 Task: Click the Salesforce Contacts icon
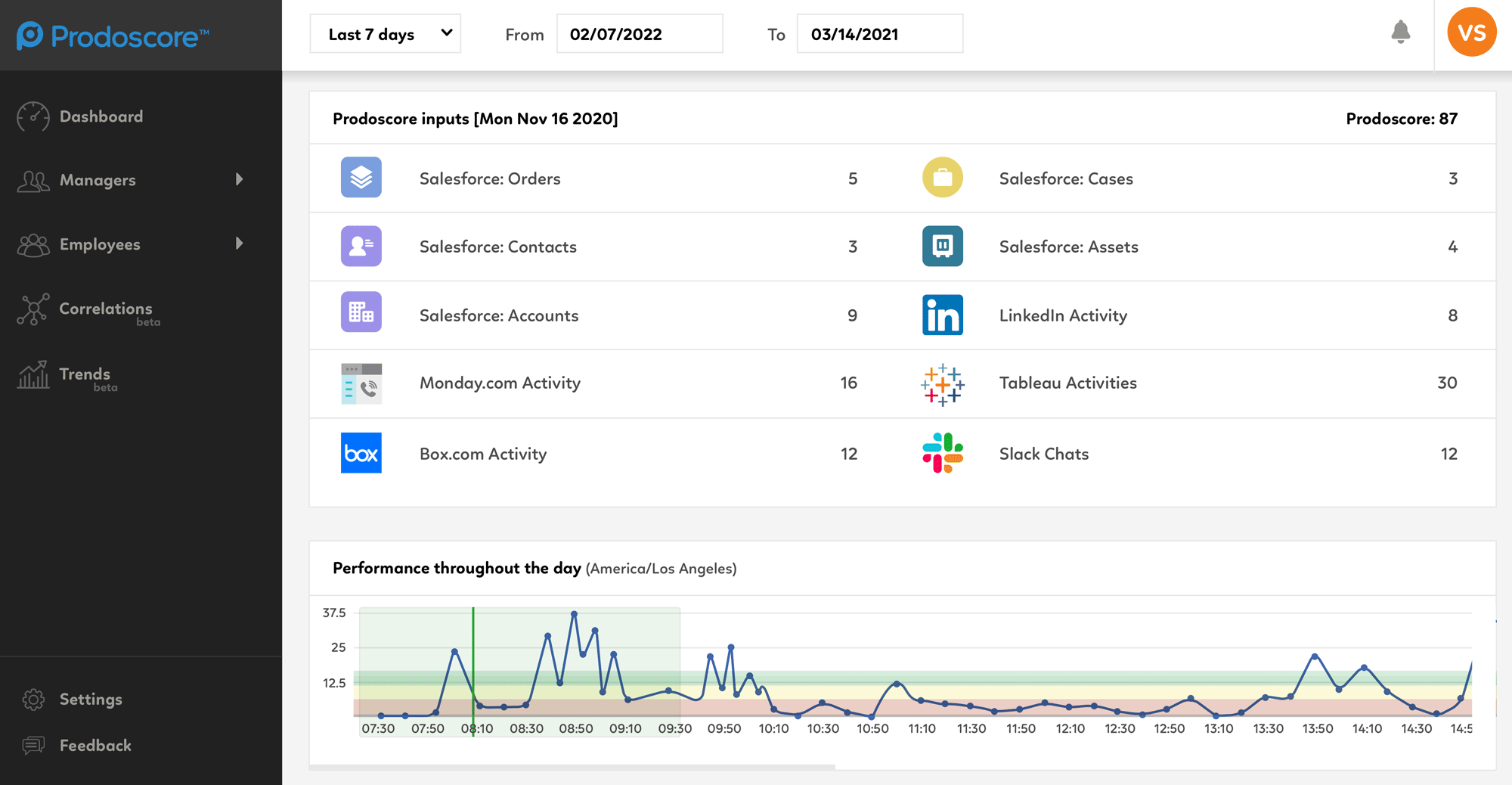[361, 246]
